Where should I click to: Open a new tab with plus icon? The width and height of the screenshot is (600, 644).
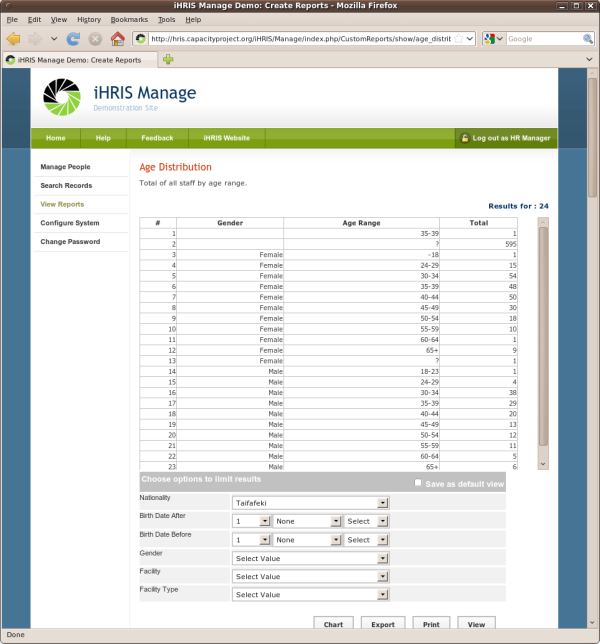coord(168,59)
